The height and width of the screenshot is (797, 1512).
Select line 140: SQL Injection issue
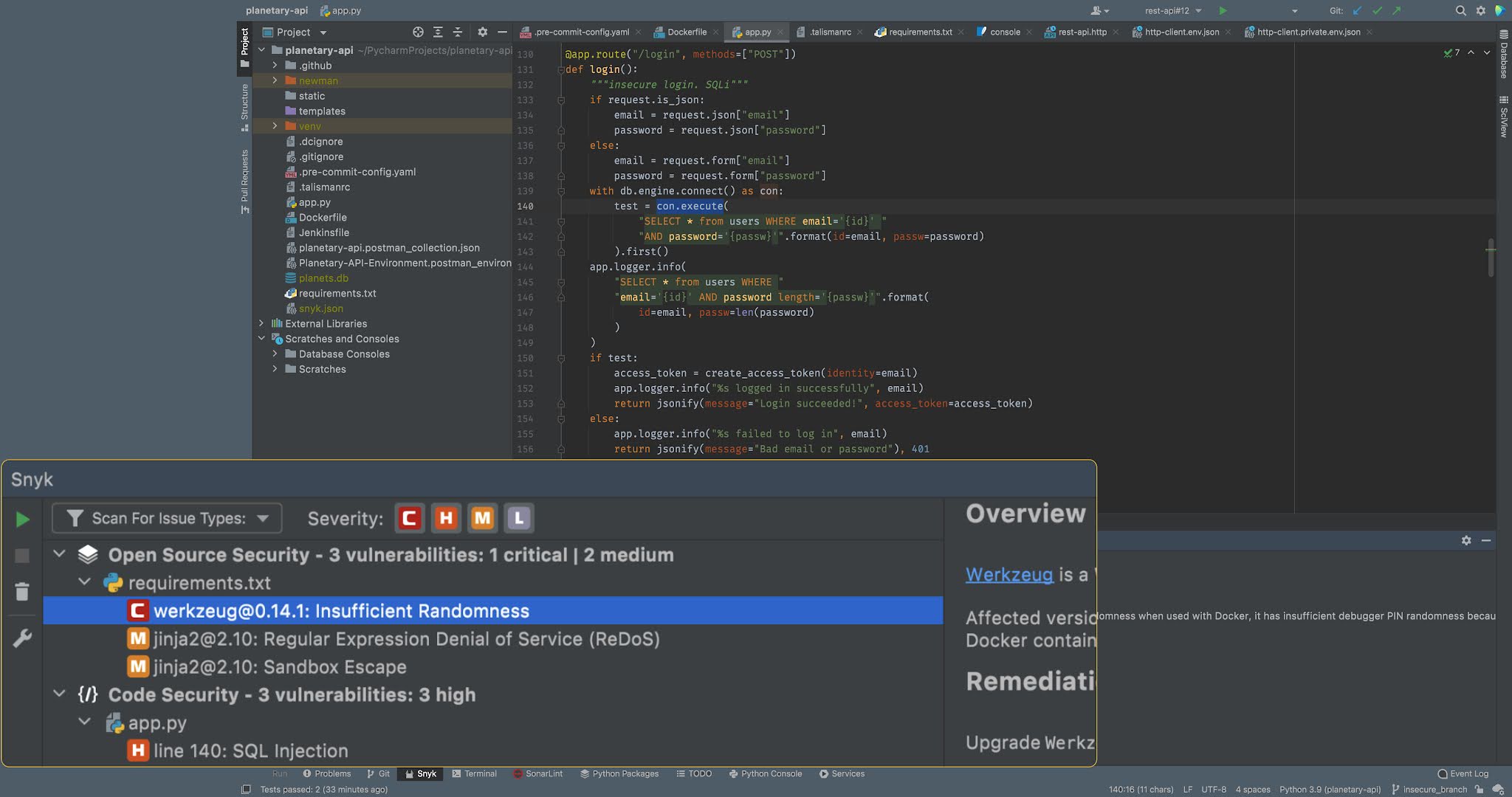click(250, 751)
